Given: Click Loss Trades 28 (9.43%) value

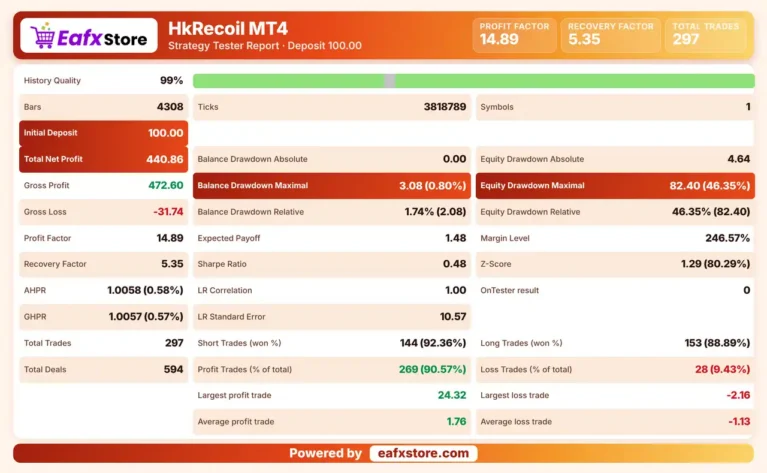Looking at the screenshot, I should point(722,370).
